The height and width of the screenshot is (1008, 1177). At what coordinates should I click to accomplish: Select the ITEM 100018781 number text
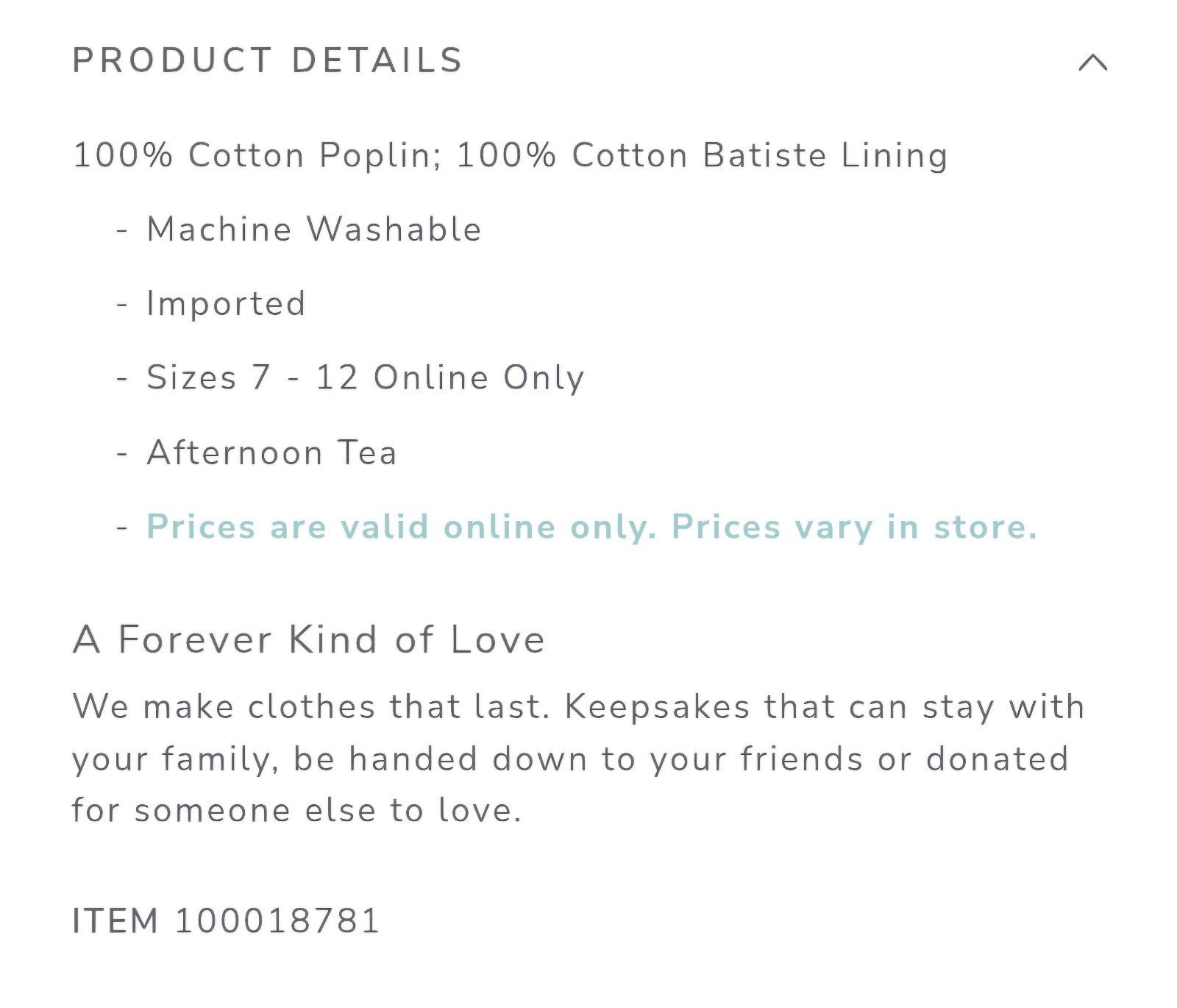[226, 920]
